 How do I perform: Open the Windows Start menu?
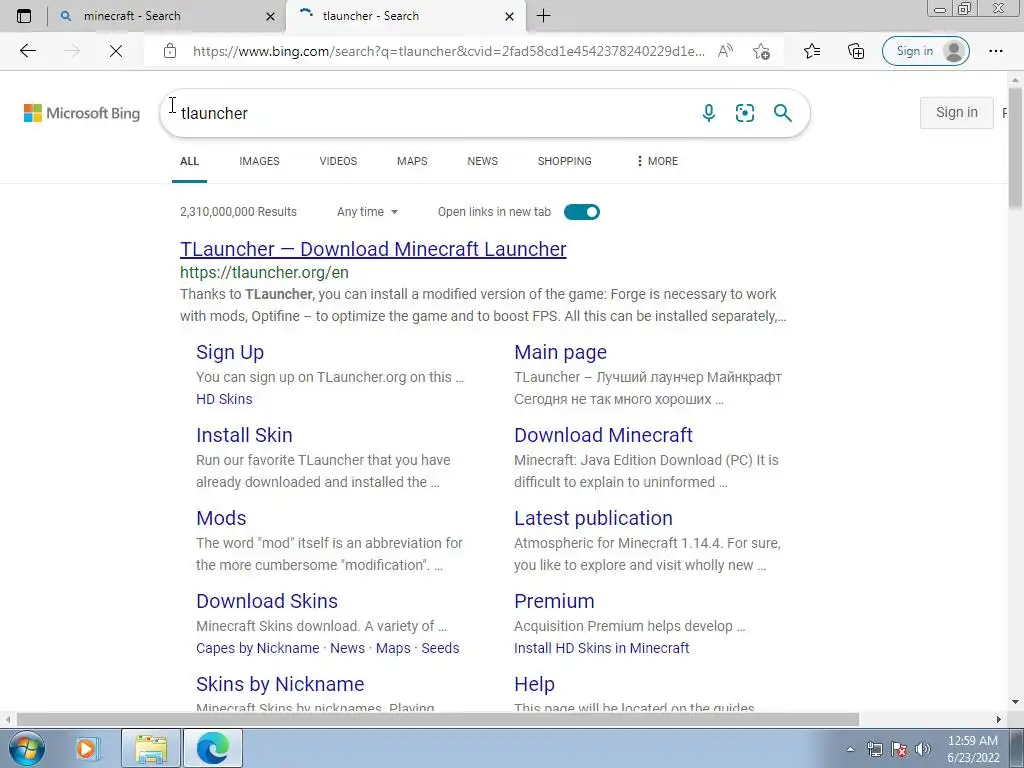[x=27, y=748]
